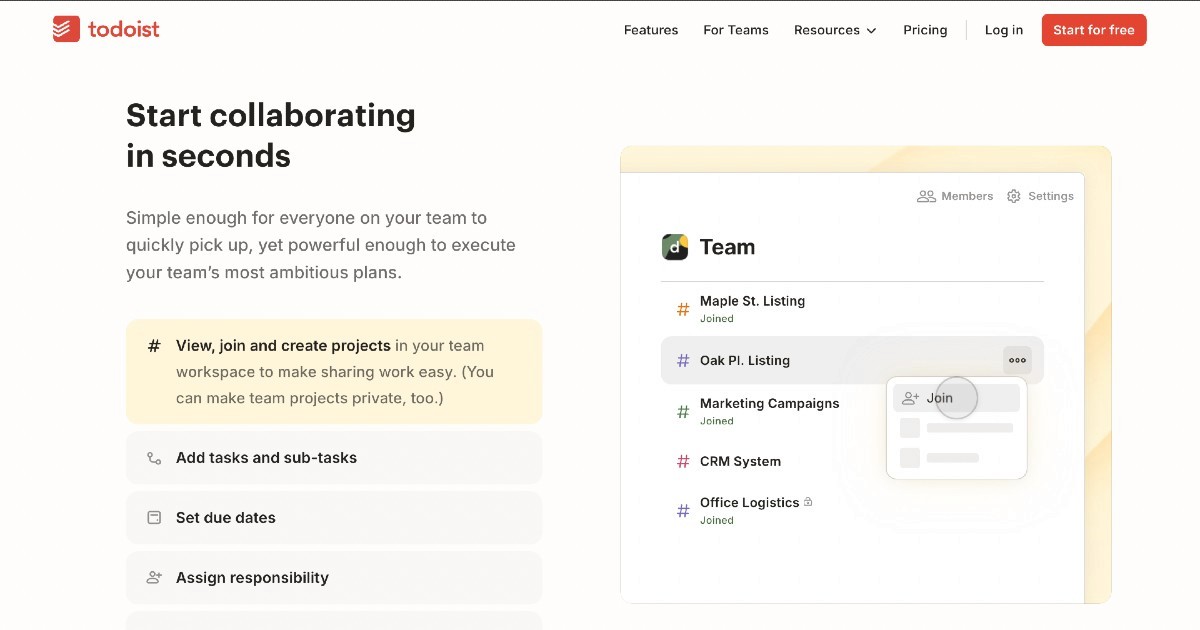The height and width of the screenshot is (630, 1200).
Task: Open the Features page from the navigation
Action: [x=651, y=30]
